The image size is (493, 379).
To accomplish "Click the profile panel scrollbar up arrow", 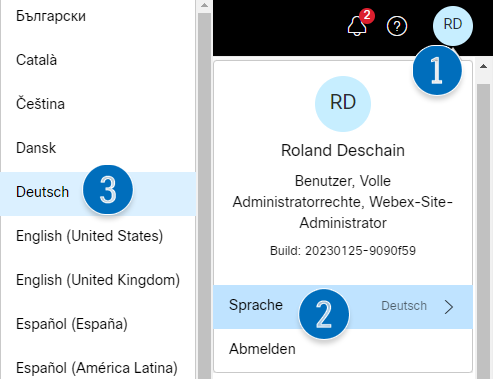I will tap(483, 66).
